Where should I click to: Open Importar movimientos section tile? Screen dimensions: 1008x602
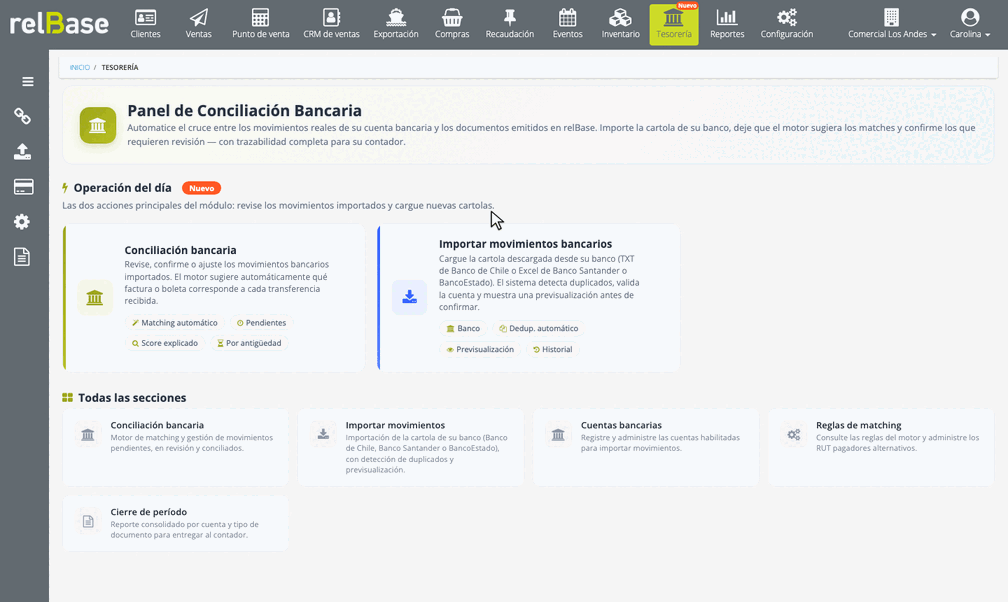(411, 447)
